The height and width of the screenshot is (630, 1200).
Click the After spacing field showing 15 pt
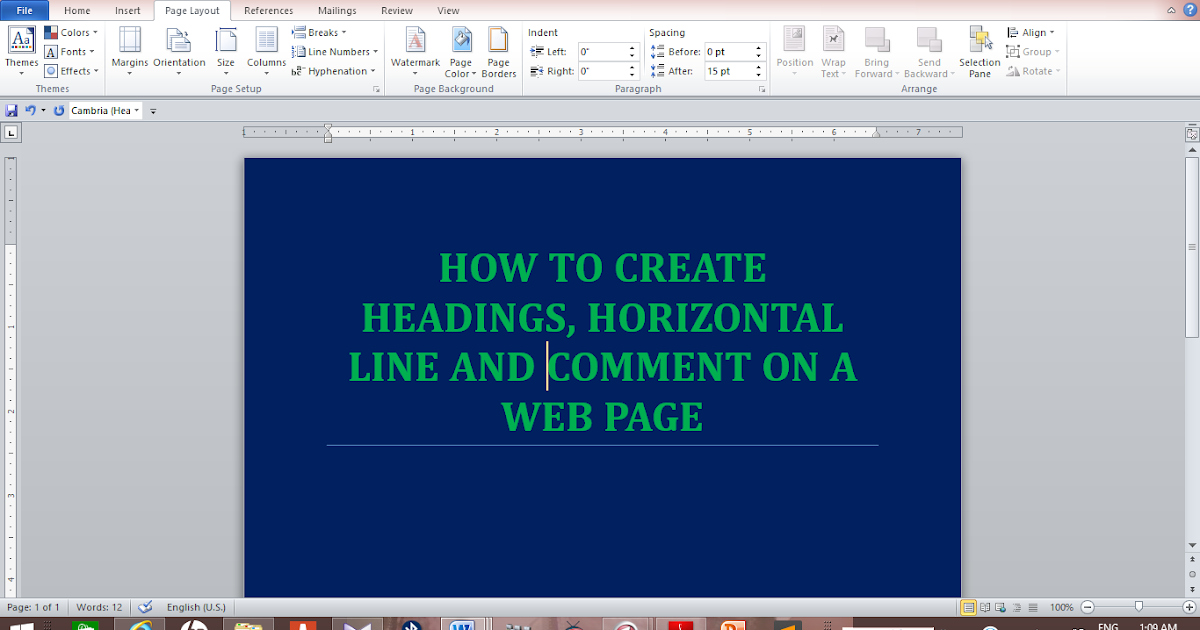click(x=727, y=70)
